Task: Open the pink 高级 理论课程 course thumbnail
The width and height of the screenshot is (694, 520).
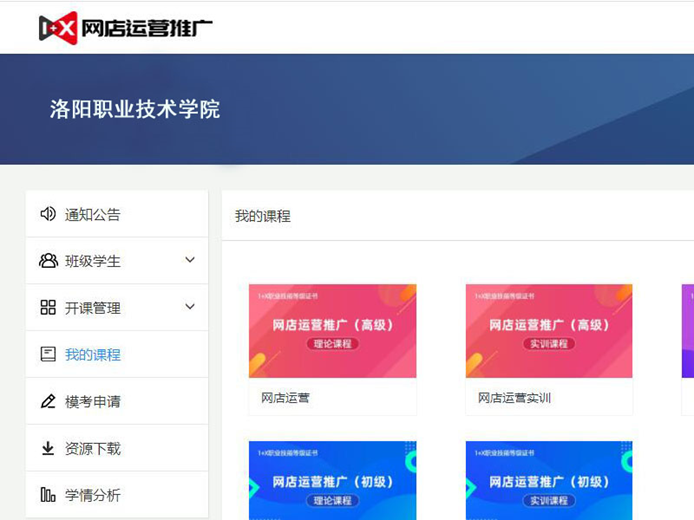Action: click(332, 330)
